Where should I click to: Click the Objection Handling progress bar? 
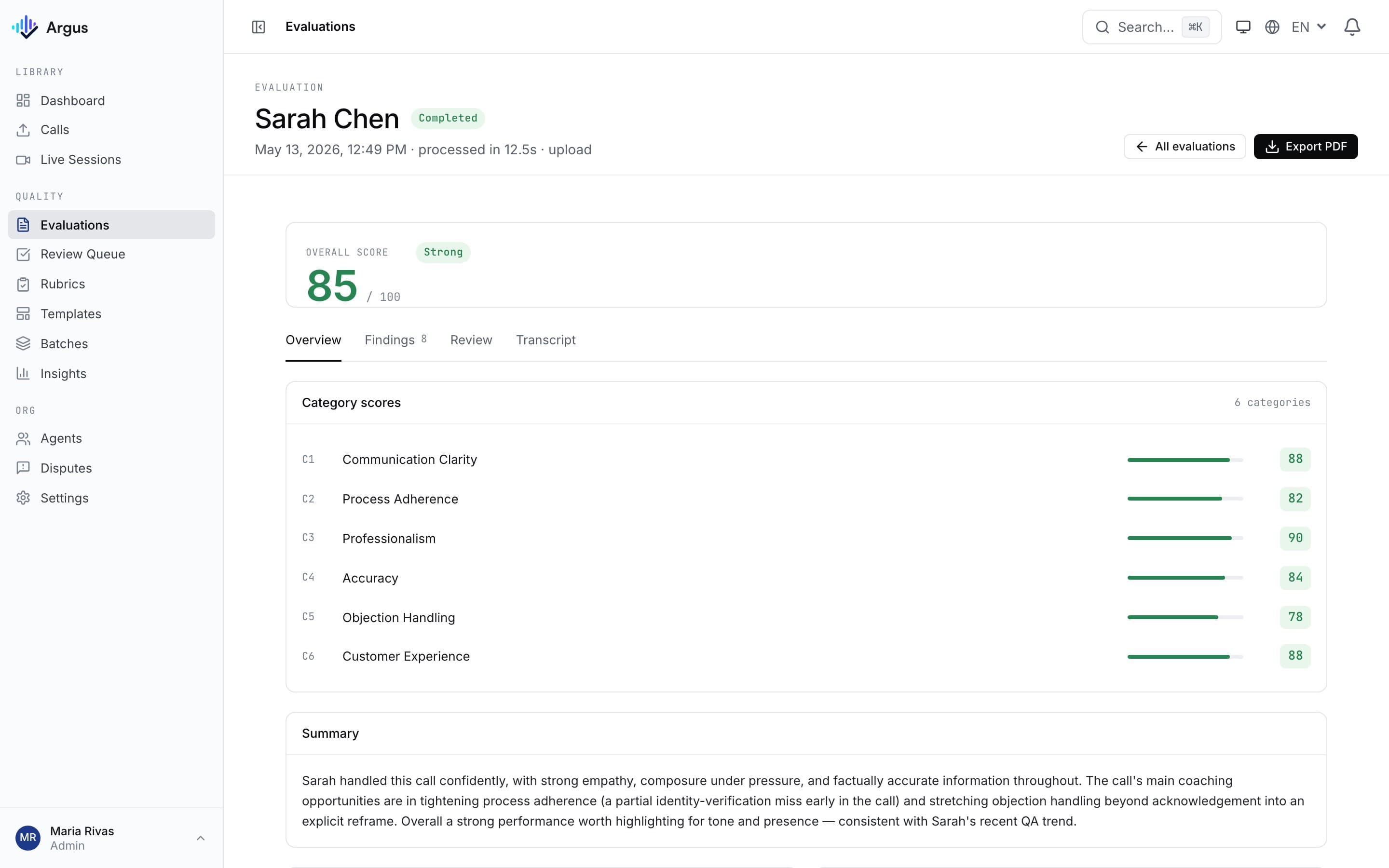(x=1185, y=617)
